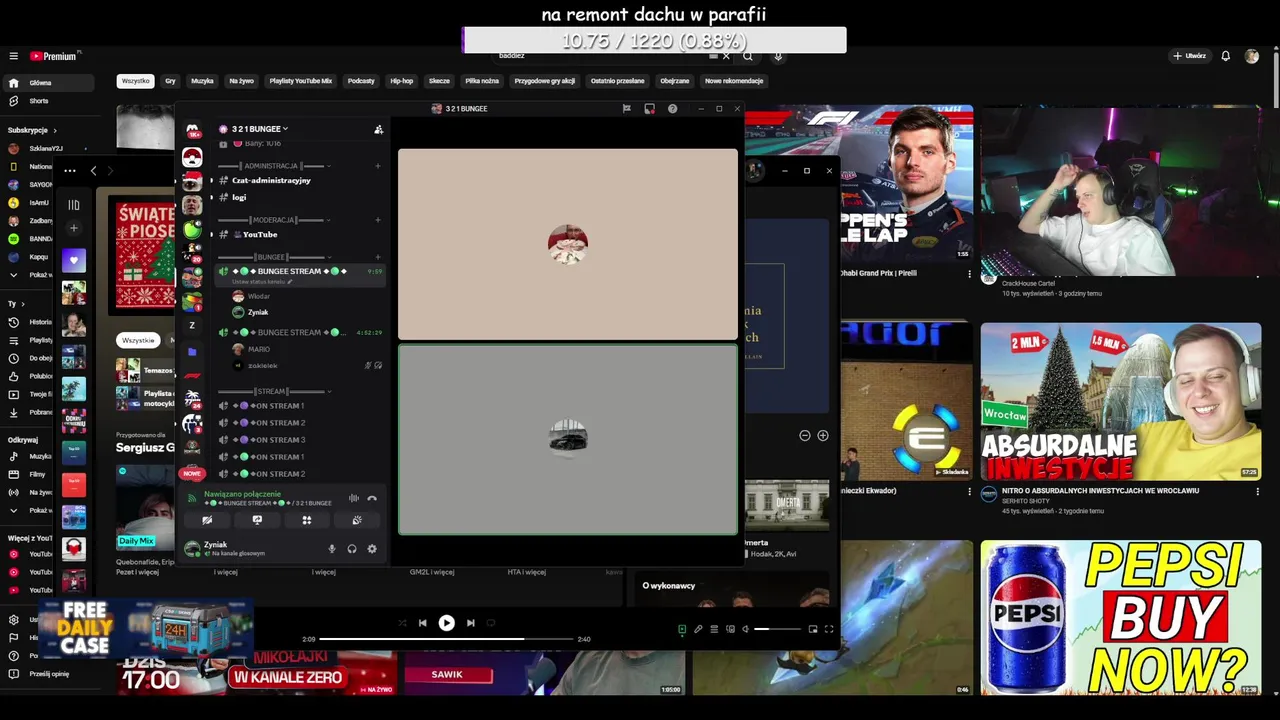1280x720 pixels.
Task: Select the Na żywo filter chip
Action: pyautogui.click(x=241, y=81)
